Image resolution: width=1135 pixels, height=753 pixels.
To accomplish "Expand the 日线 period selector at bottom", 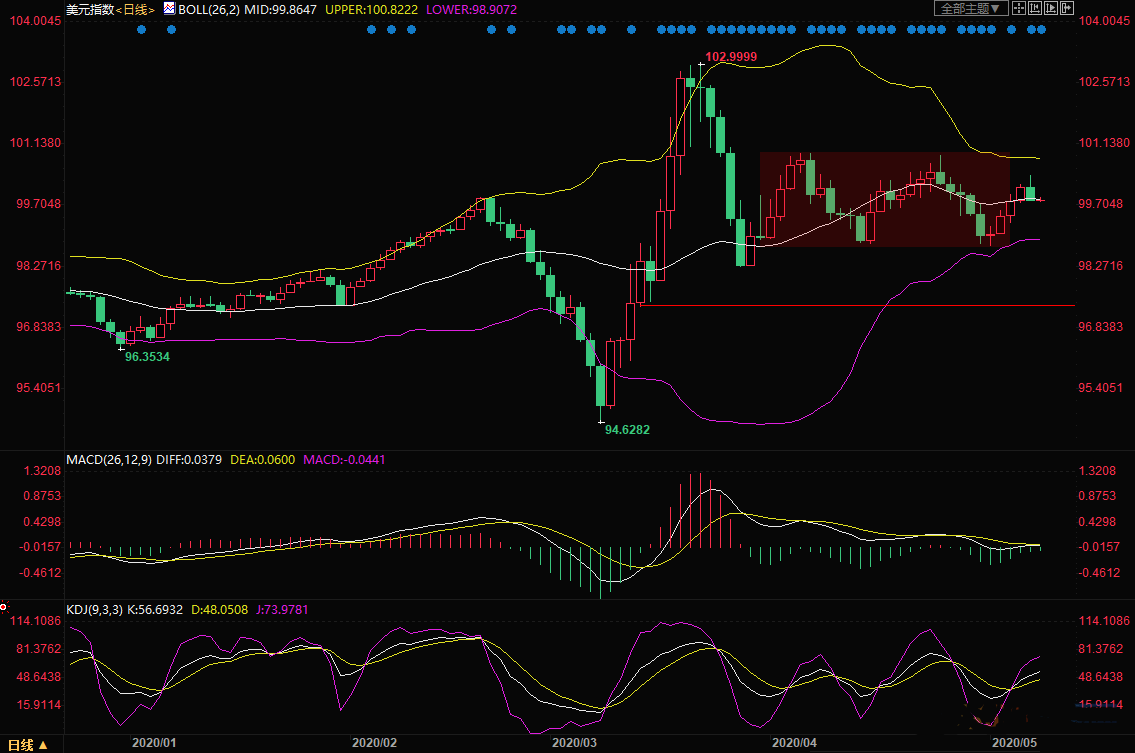I will tap(25, 744).
